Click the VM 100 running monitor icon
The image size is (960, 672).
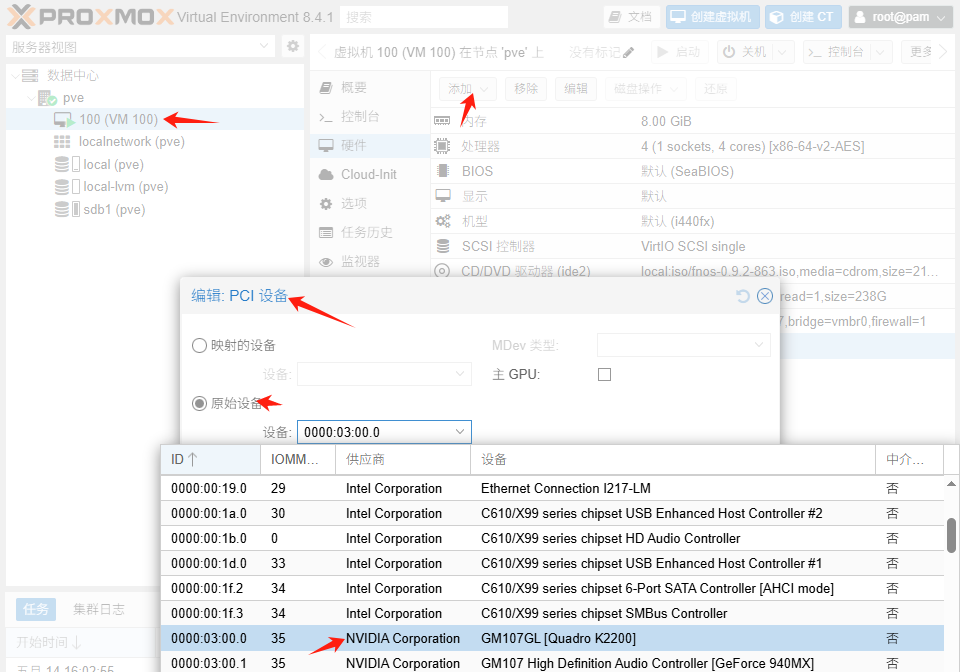pyautogui.click(x=64, y=119)
